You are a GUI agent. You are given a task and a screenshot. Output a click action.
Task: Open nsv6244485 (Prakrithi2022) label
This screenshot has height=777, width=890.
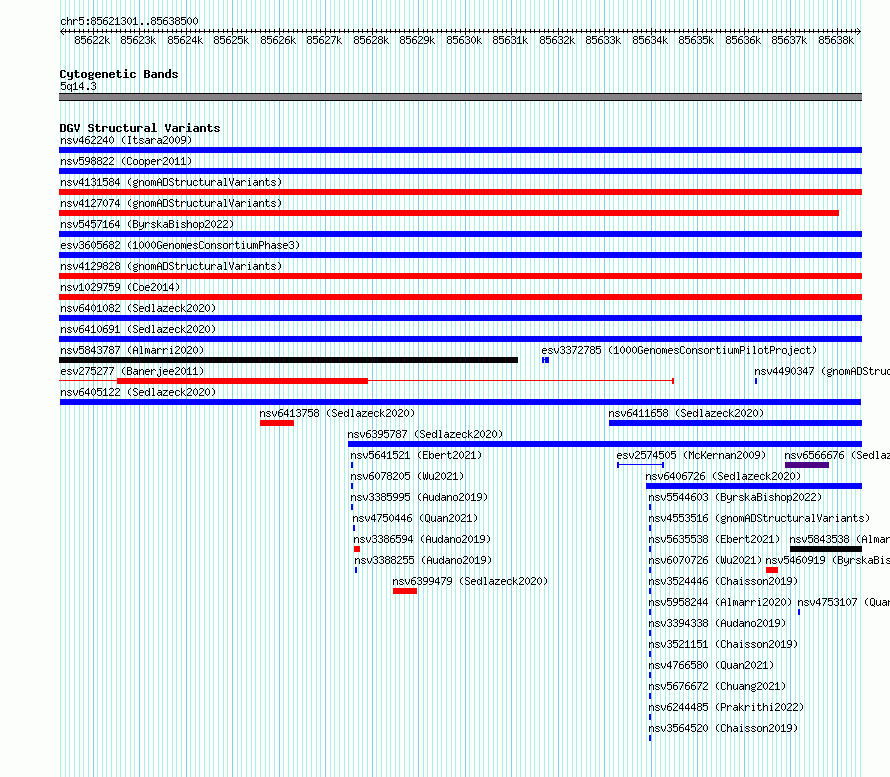point(726,707)
